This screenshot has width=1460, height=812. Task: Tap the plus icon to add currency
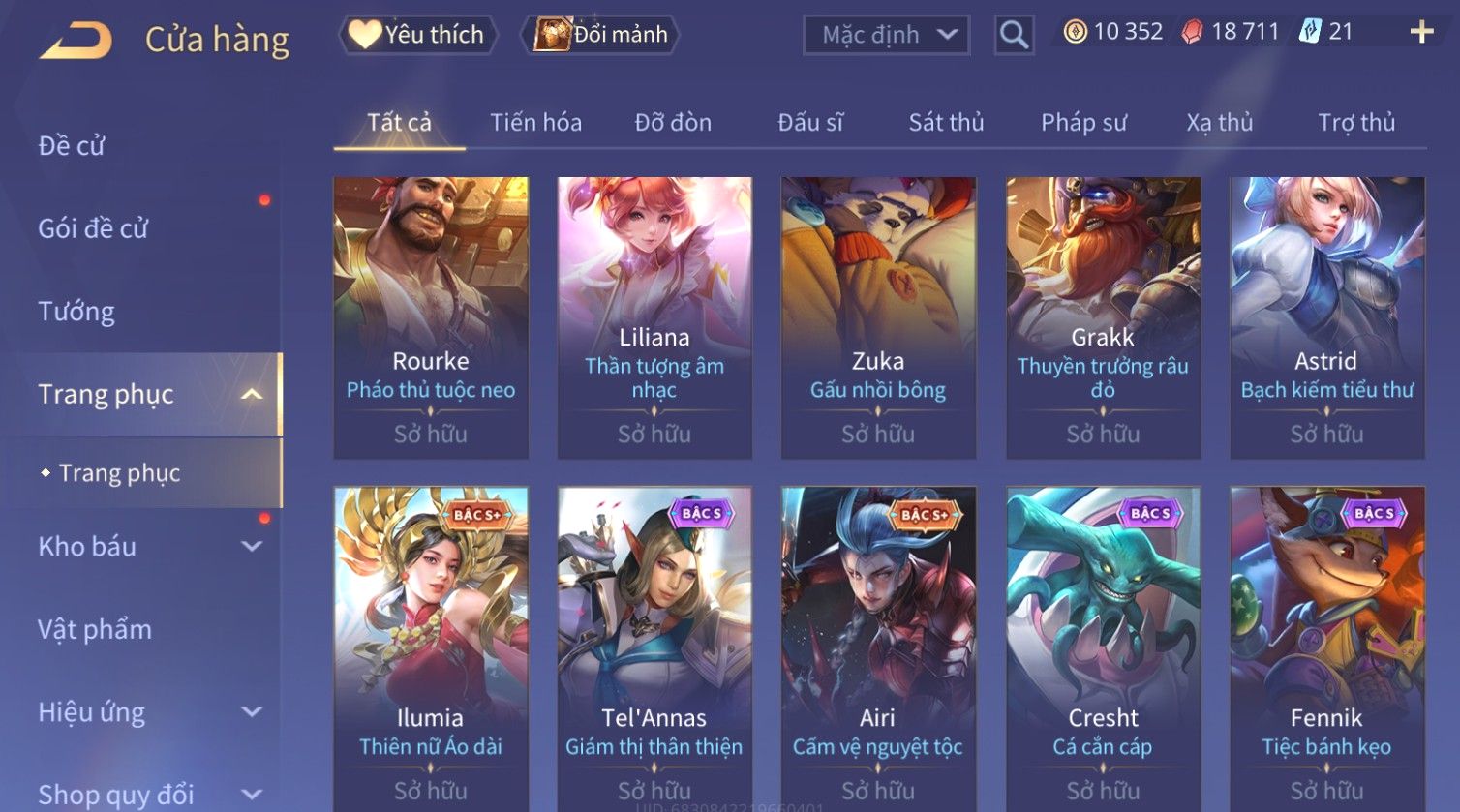point(1421,32)
